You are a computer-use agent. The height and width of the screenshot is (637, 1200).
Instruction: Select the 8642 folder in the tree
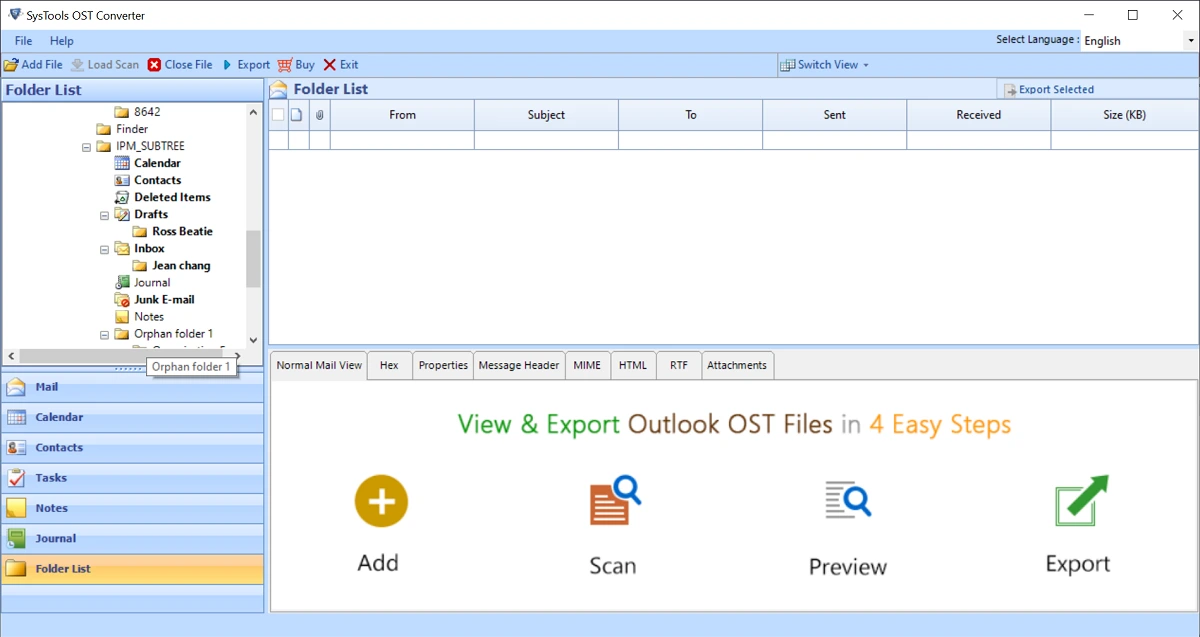(x=147, y=112)
